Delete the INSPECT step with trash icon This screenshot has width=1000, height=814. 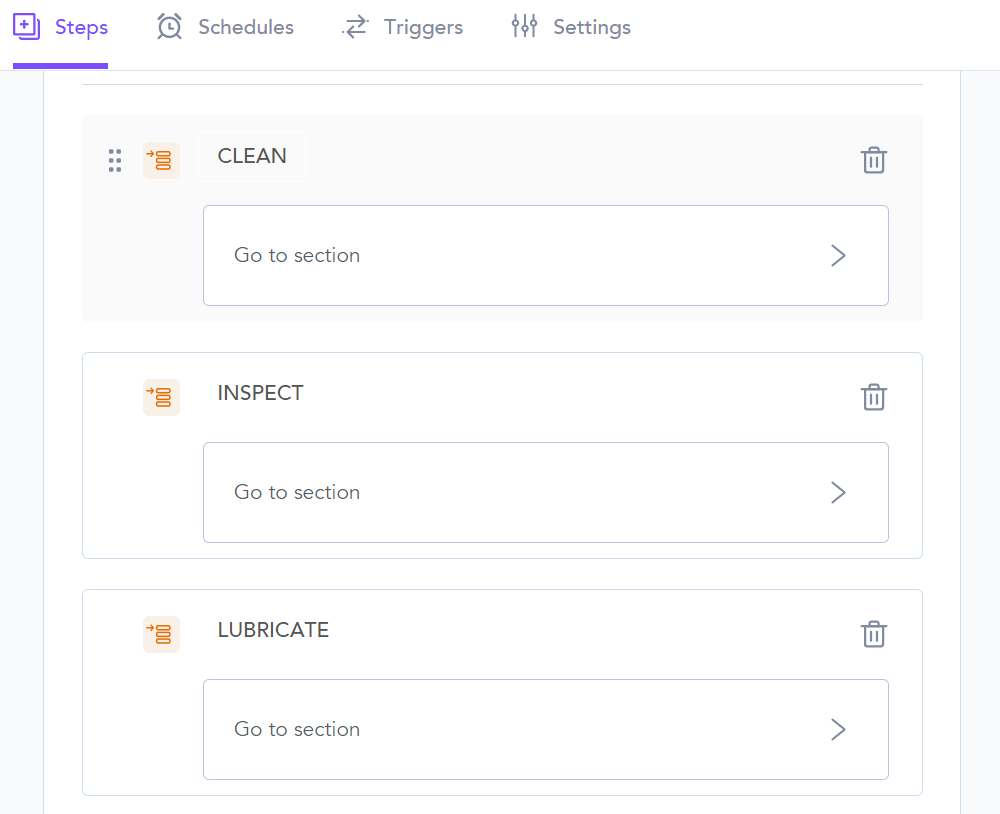coord(874,397)
